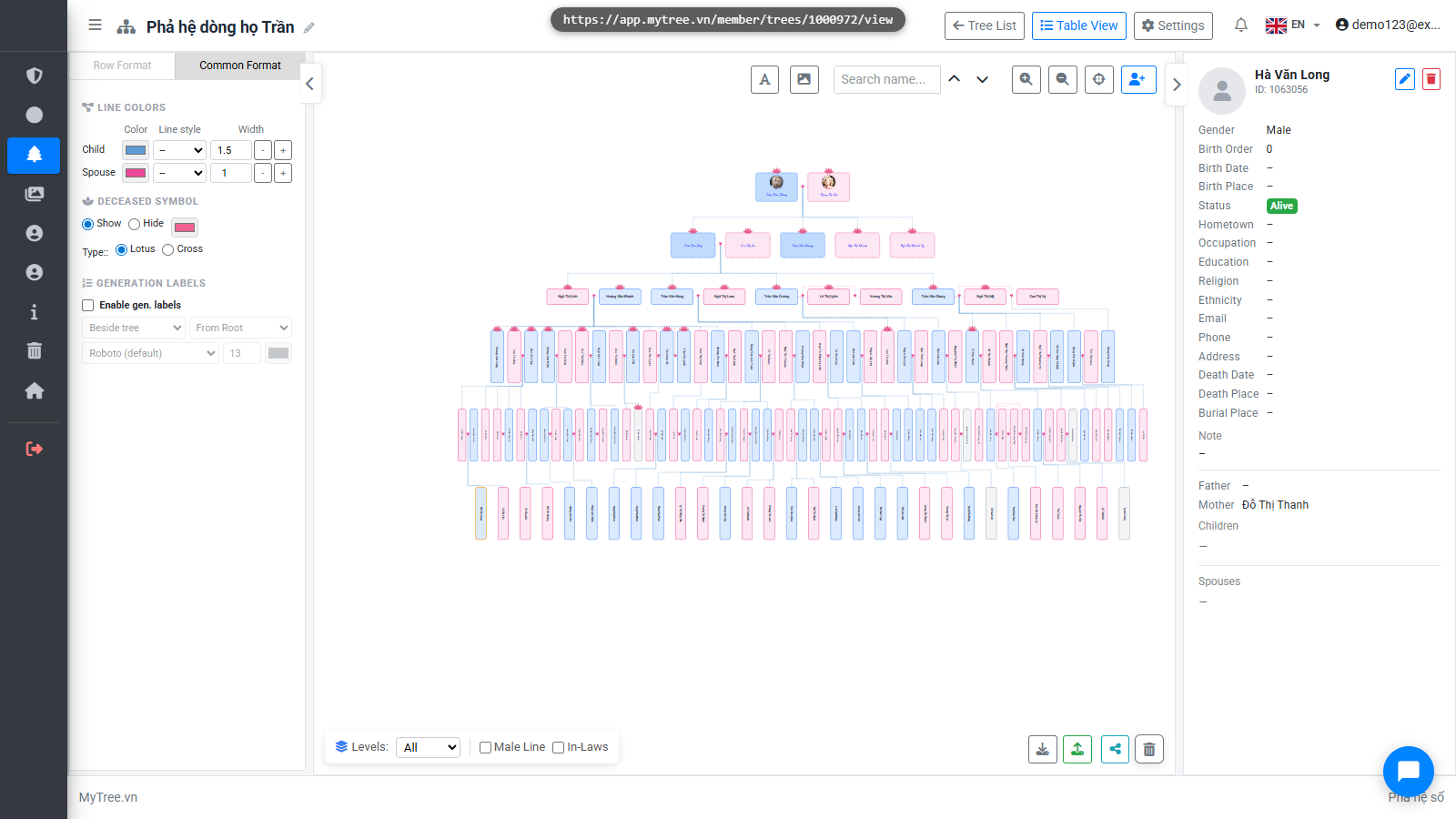Toggle In-Laws checkbox
Viewport: 1456px width, 819px height.
[x=559, y=748]
